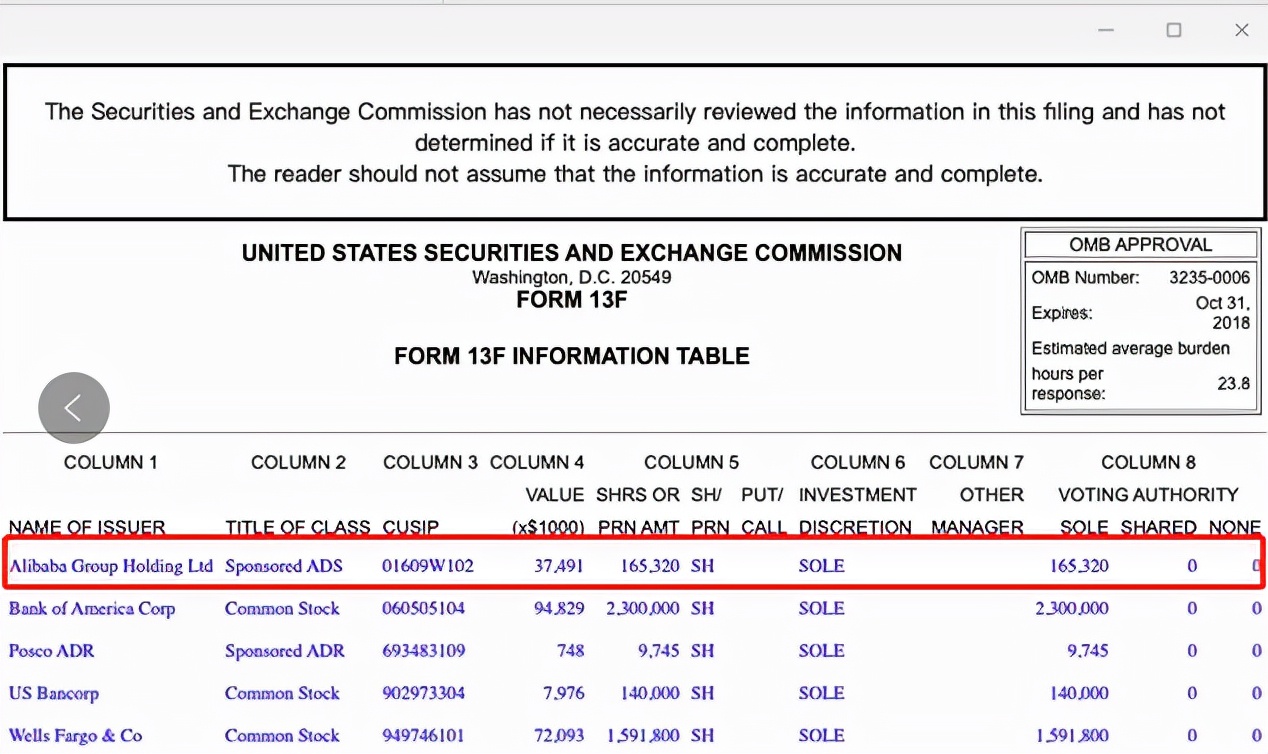Click the Alibaba value 37,491 cell
1268x754 pixels.
[x=559, y=566]
